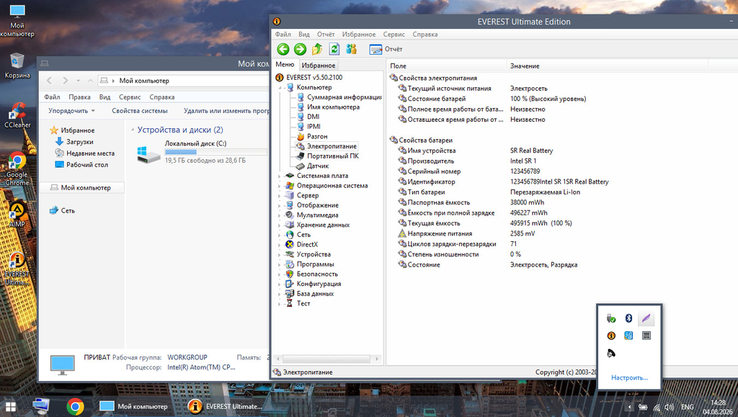This screenshot has width=738, height=417.
Task: Open the Google Chrome desktop shortcut
Action: click(17, 169)
